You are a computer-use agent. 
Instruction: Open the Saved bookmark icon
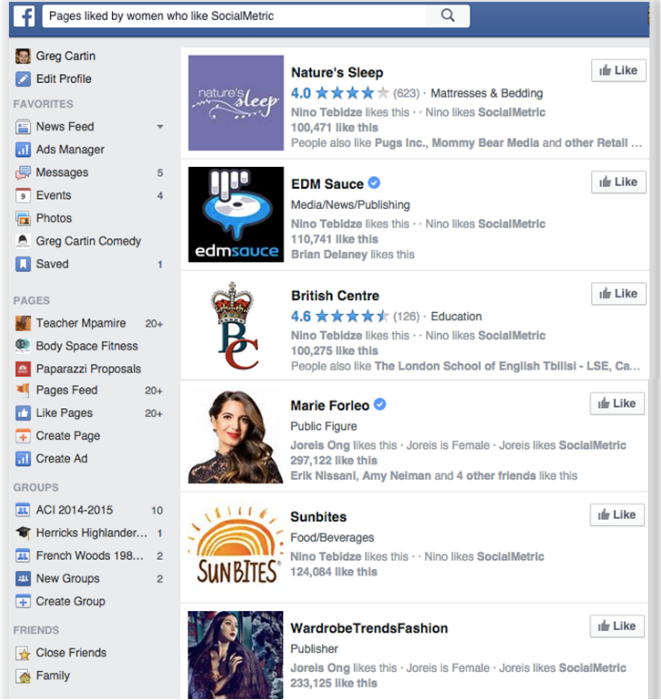click(x=23, y=264)
